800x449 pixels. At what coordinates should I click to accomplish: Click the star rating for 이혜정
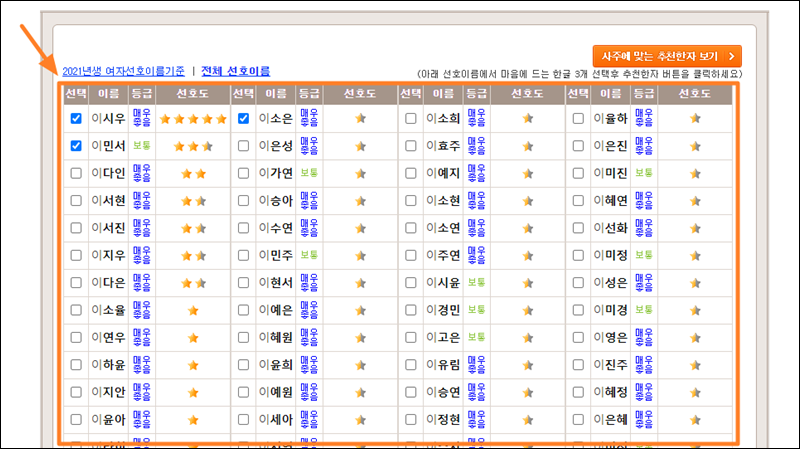(695, 393)
